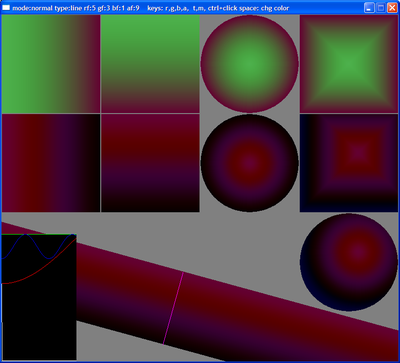Minimize the gradient demo window
This screenshot has height=363, width=400.
pos(369,8)
